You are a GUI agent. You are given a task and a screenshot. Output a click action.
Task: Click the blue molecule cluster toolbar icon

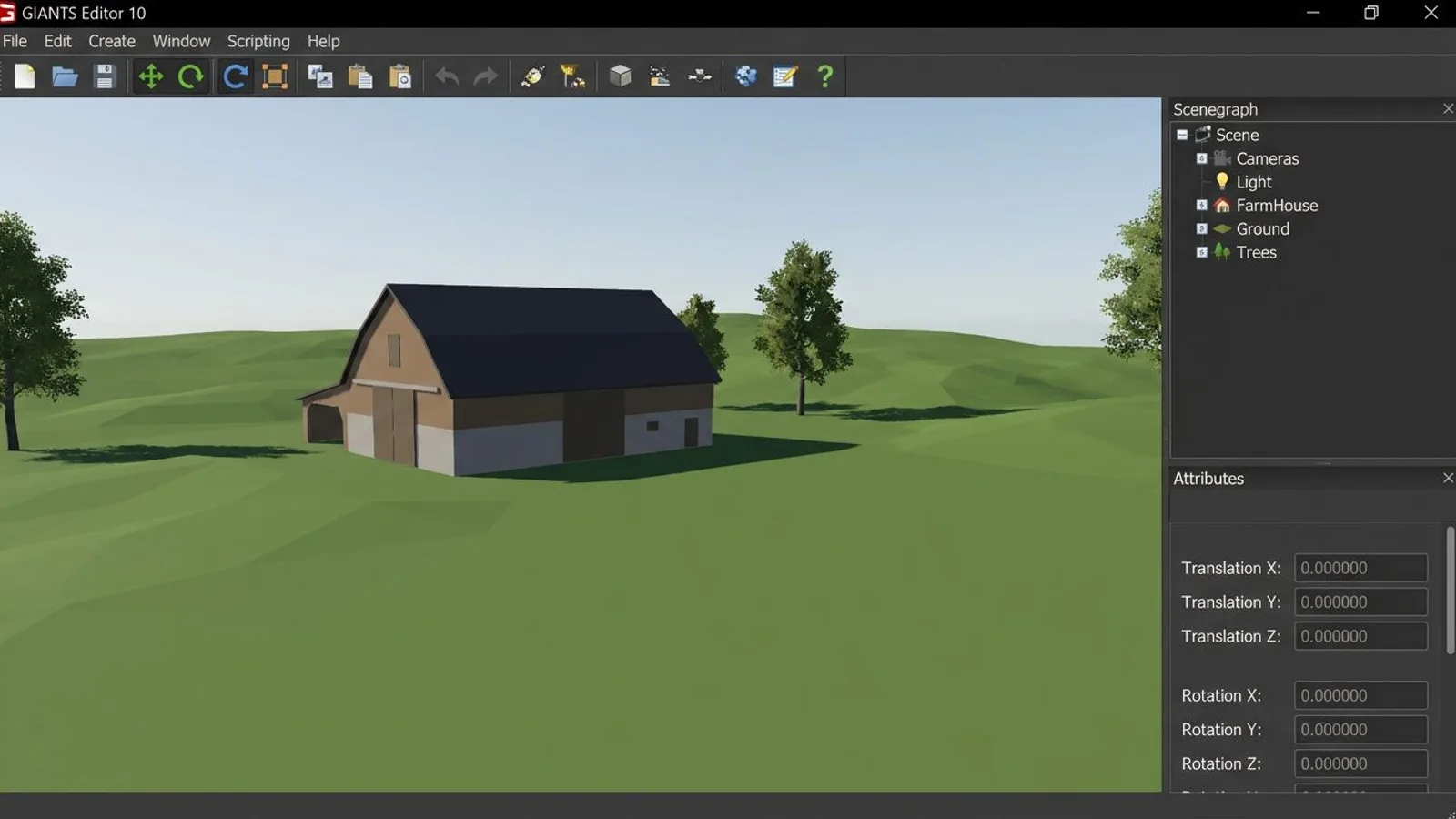tap(746, 76)
